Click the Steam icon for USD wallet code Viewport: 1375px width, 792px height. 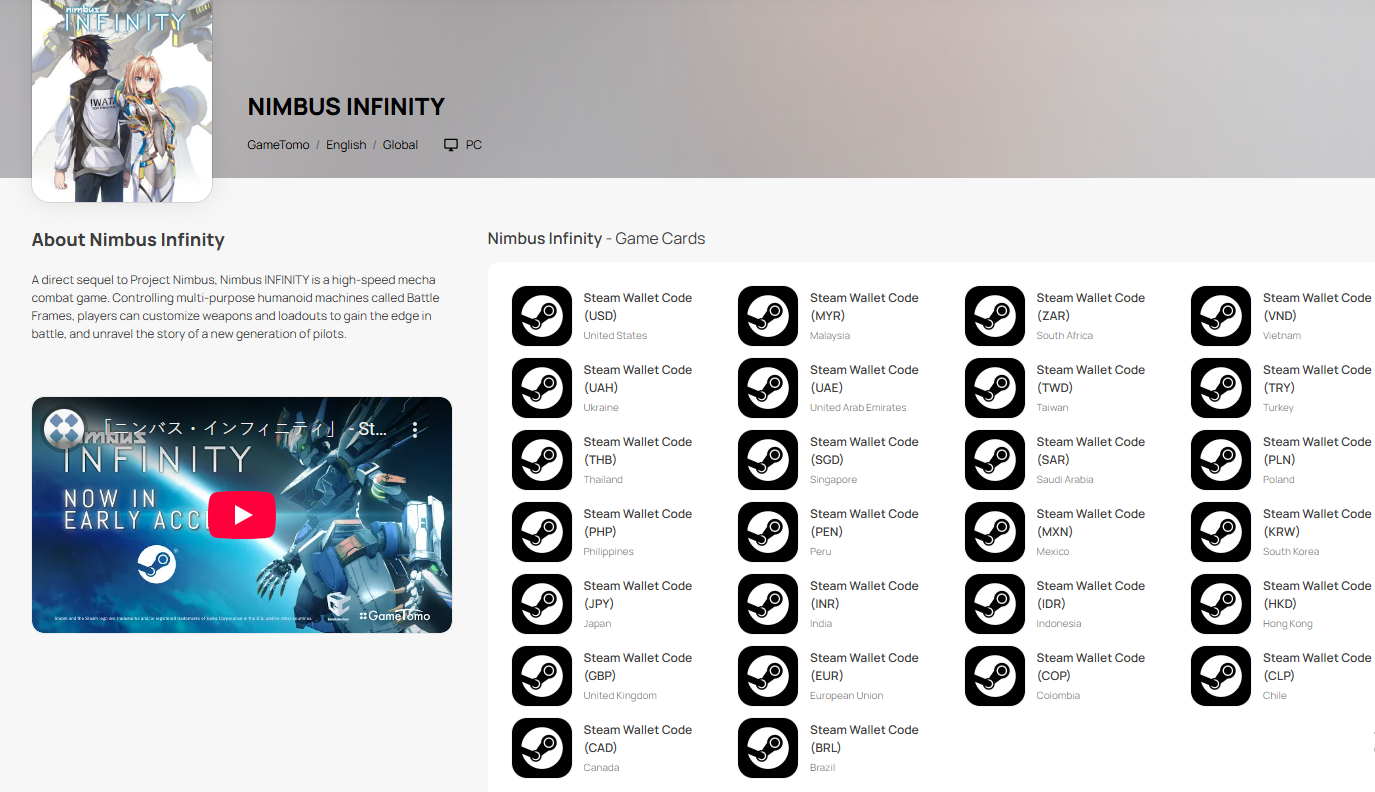(542, 316)
